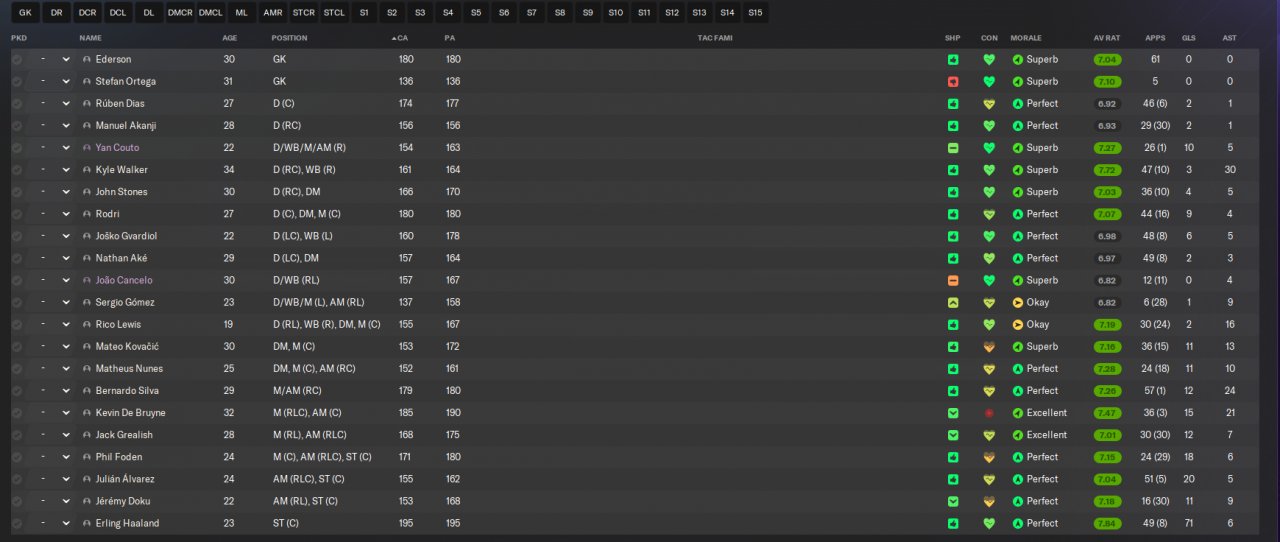Click Kyle Walker's 7.72 rating badge

point(1107,170)
